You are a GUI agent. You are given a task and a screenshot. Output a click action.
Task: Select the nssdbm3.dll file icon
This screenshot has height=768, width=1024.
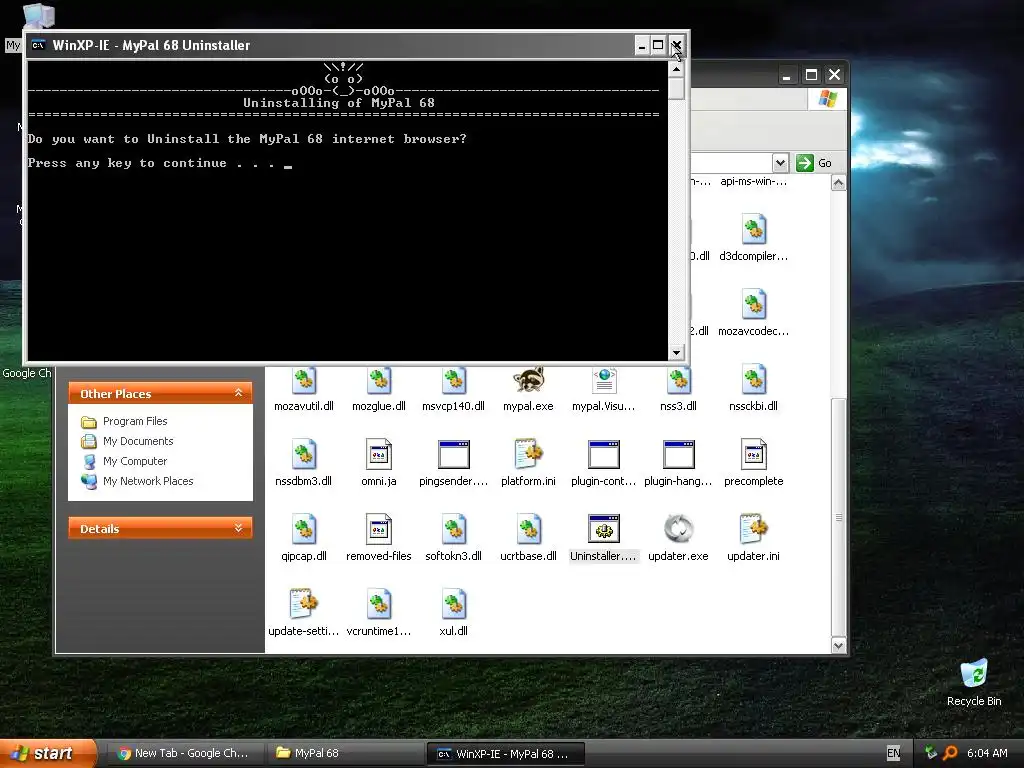(x=304, y=454)
